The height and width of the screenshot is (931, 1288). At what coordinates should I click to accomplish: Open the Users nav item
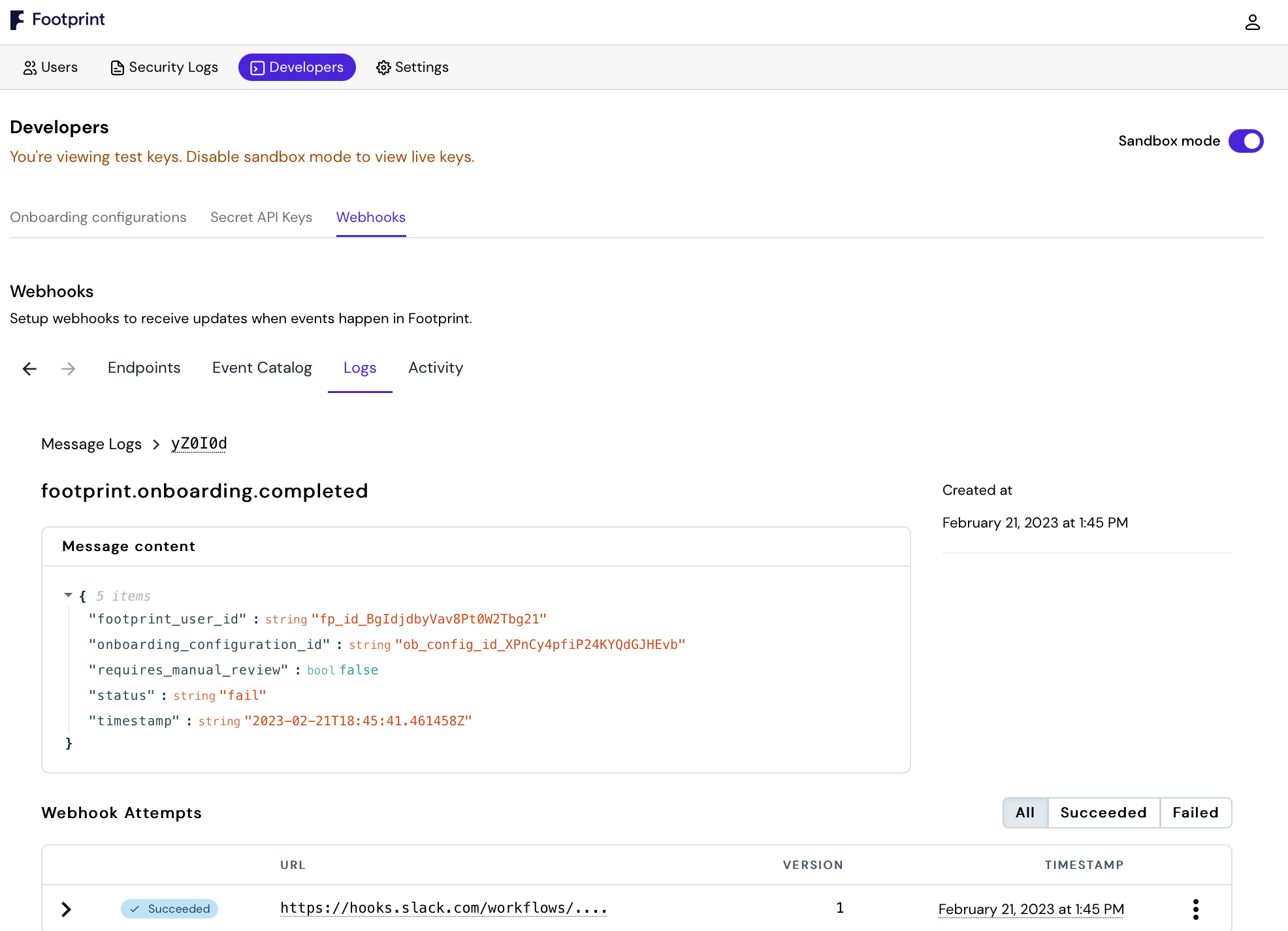coord(50,67)
